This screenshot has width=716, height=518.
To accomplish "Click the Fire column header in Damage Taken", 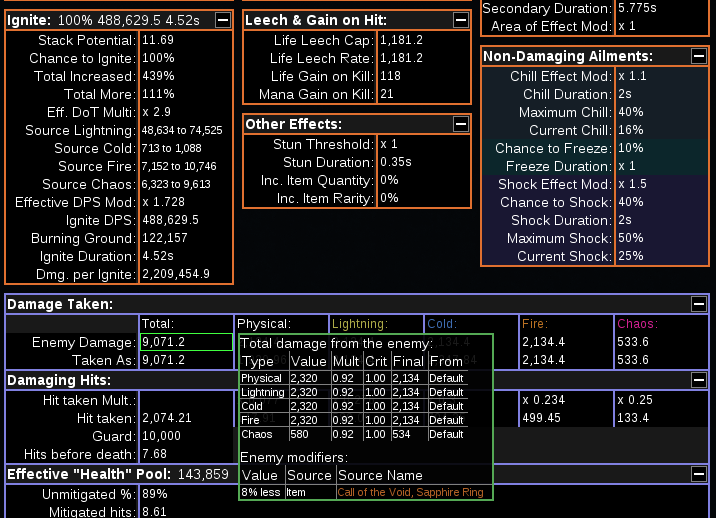I will [535, 324].
